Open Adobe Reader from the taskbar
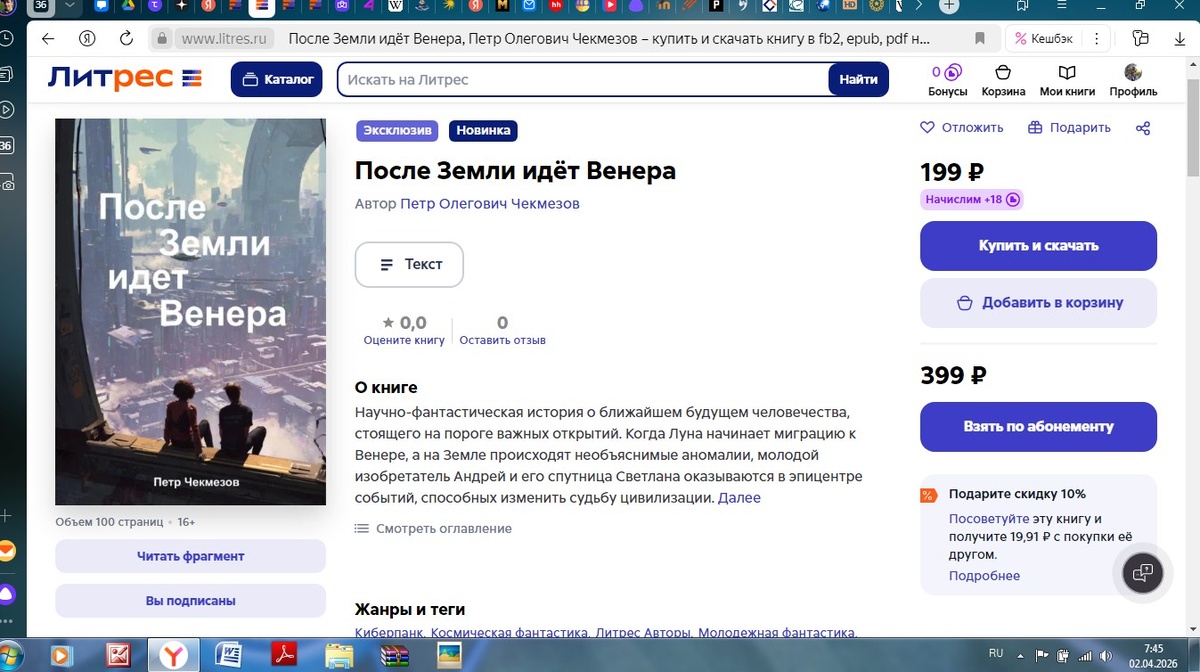The height and width of the screenshot is (672, 1200). [284, 656]
